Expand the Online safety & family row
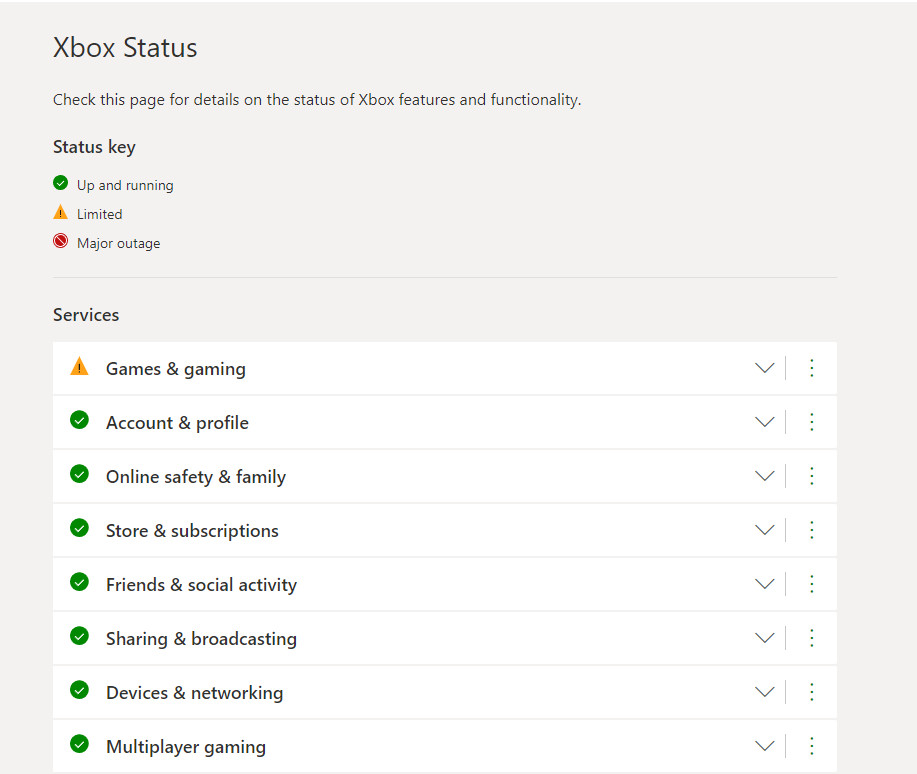Image resolution: width=917 pixels, height=774 pixels. pyautogui.click(x=765, y=476)
